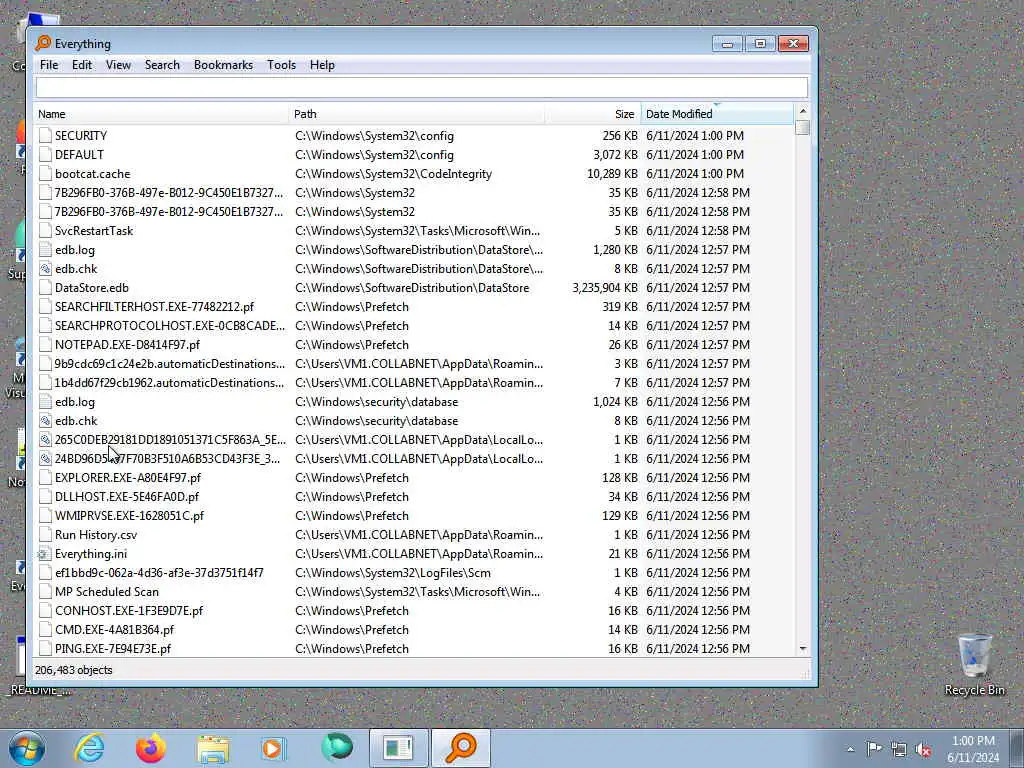Switch to Everything via taskbar button

click(460, 748)
